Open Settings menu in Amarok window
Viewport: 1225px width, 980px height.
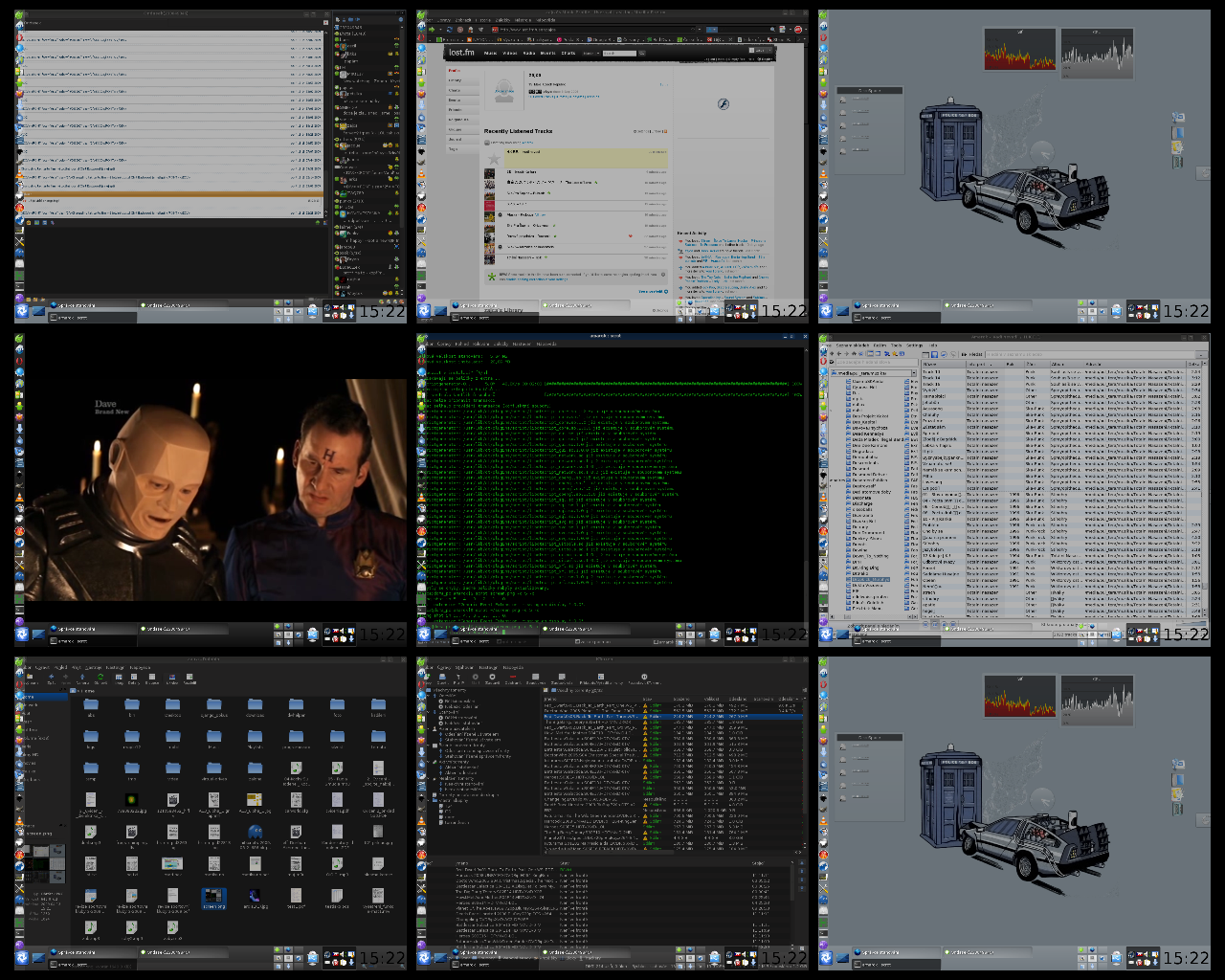[x=914, y=345]
